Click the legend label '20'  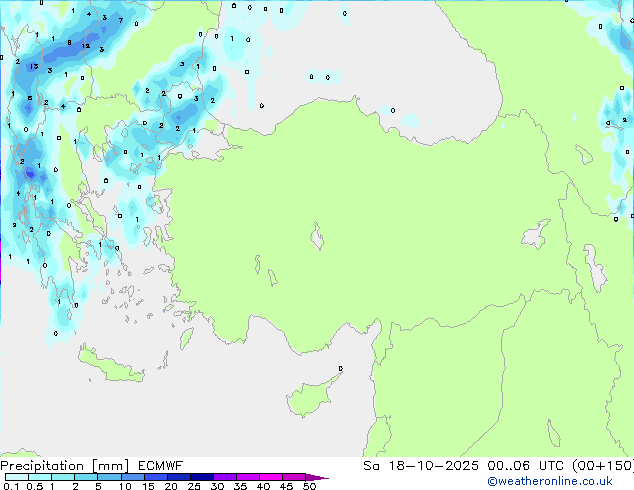coord(171,486)
